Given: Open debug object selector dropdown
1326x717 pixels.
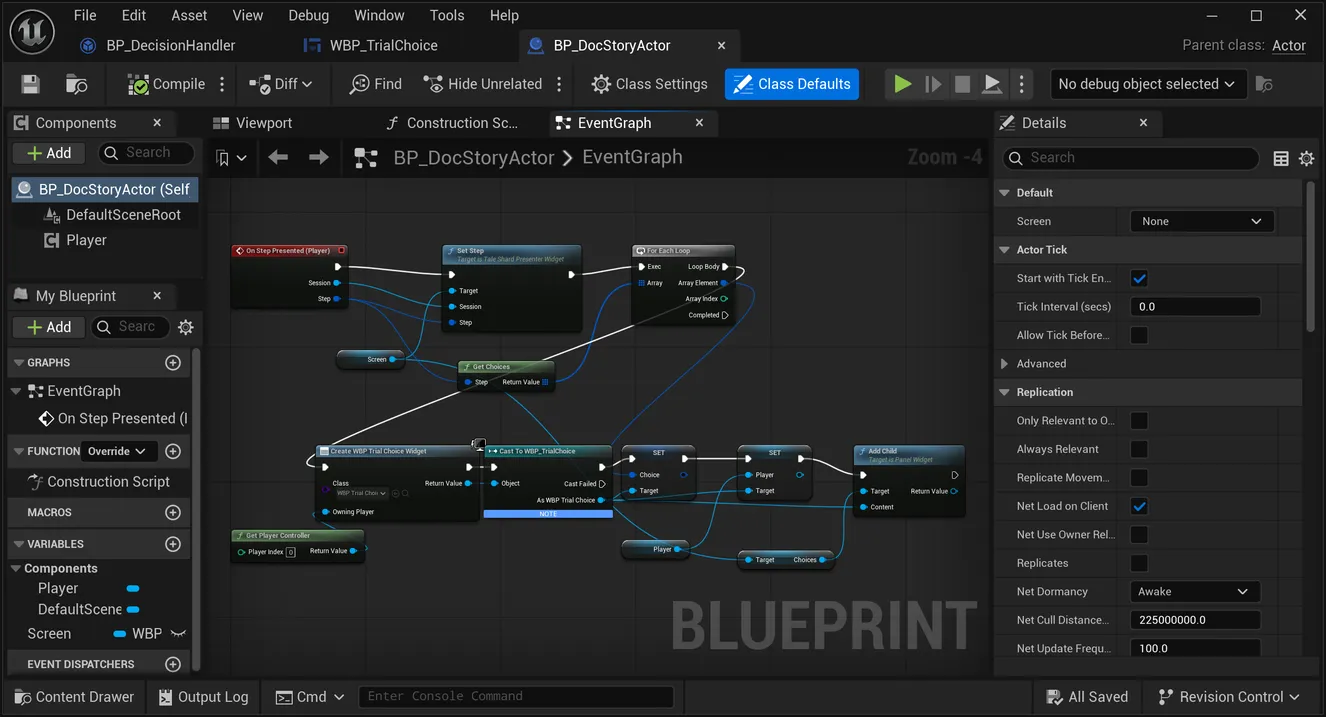Looking at the screenshot, I should point(1146,84).
